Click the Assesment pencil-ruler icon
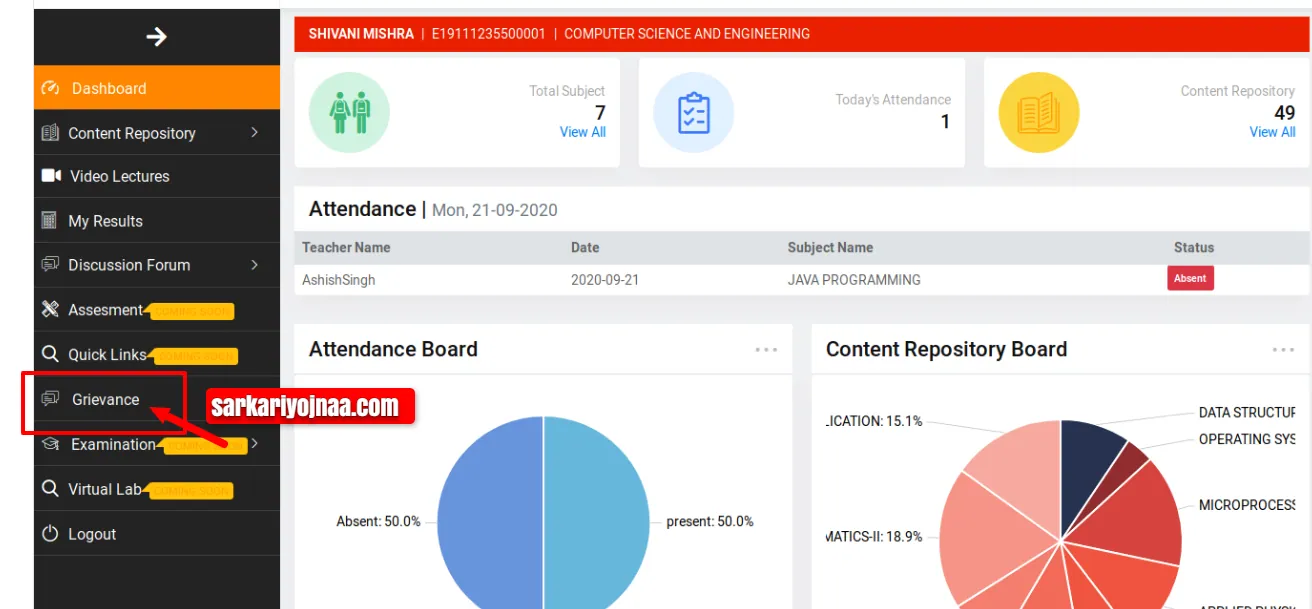The width and height of the screenshot is (1312, 609). tap(50, 310)
